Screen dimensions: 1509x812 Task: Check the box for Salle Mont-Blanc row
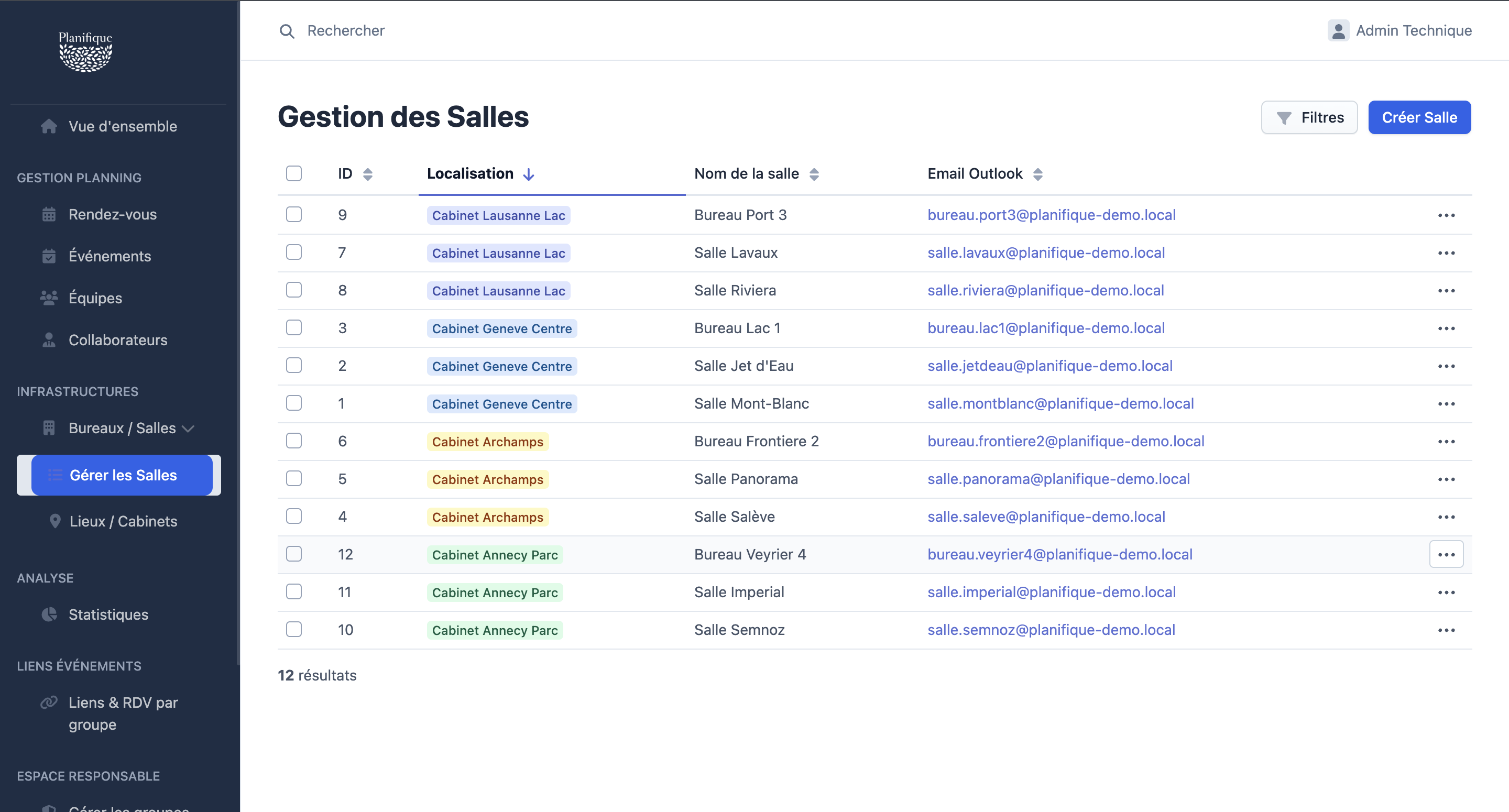click(293, 403)
